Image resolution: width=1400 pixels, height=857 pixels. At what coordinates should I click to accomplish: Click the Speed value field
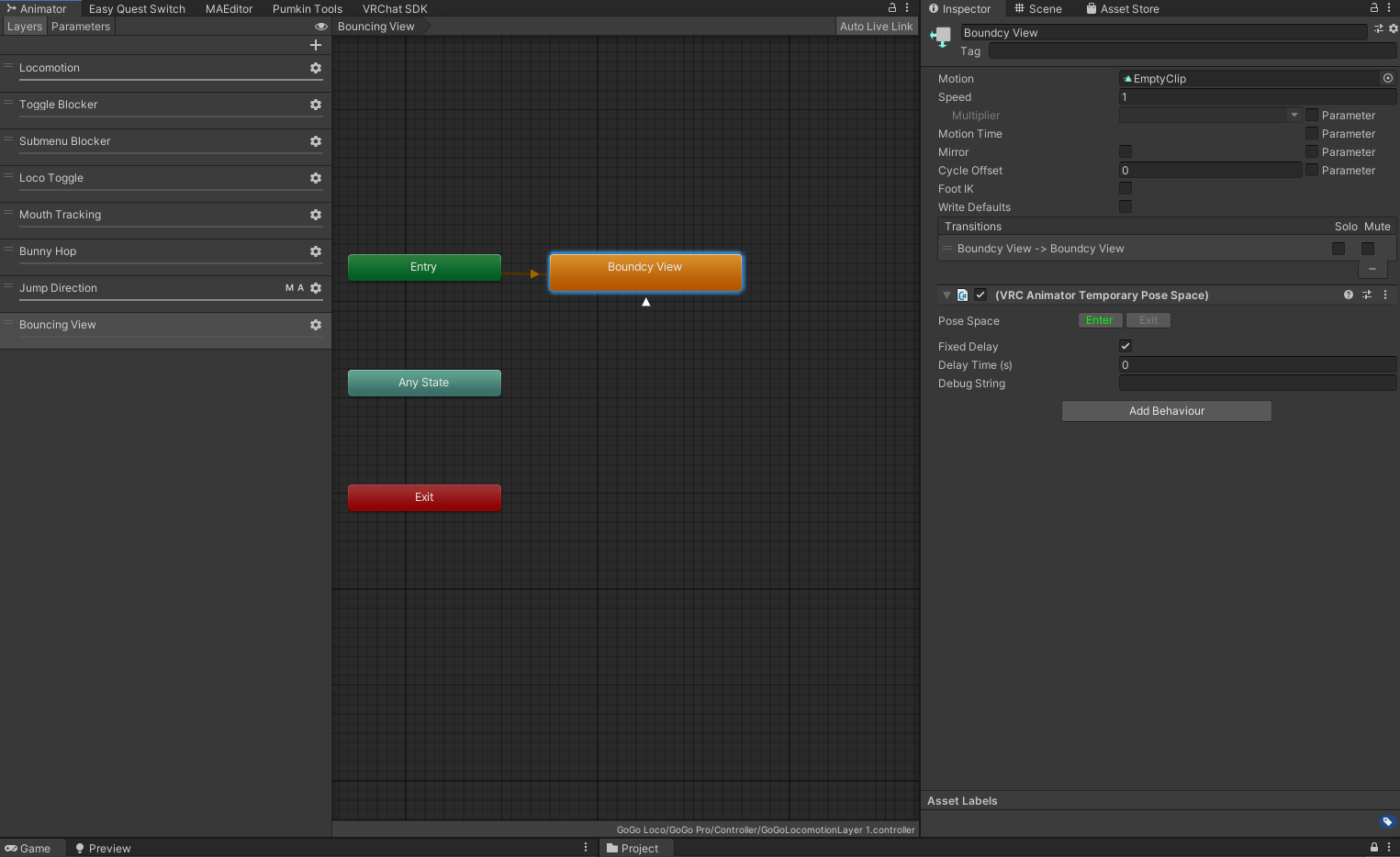tap(1258, 96)
